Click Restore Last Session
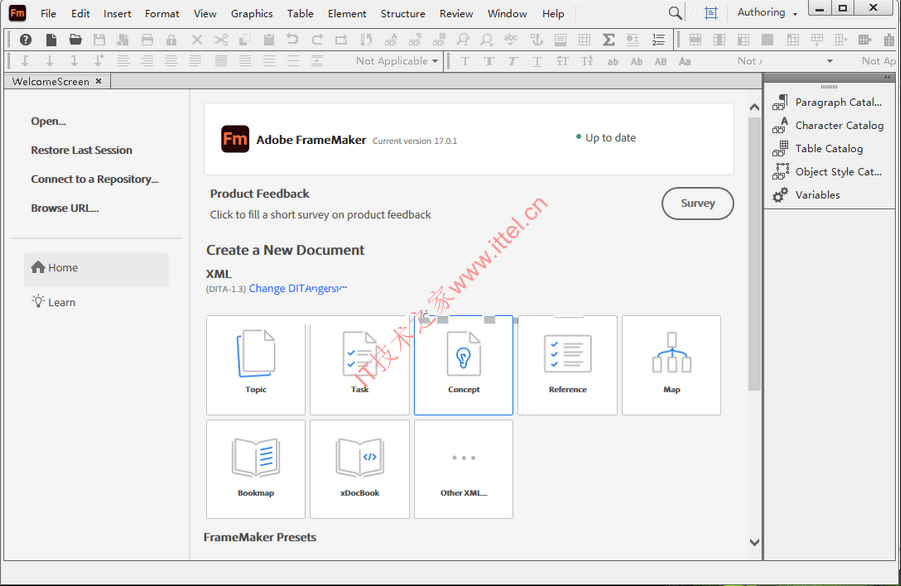This screenshot has height=586, width=901. click(x=82, y=150)
